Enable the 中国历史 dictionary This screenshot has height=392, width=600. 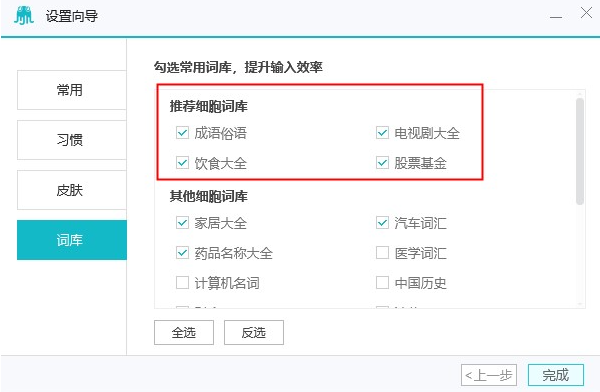[x=382, y=283]
